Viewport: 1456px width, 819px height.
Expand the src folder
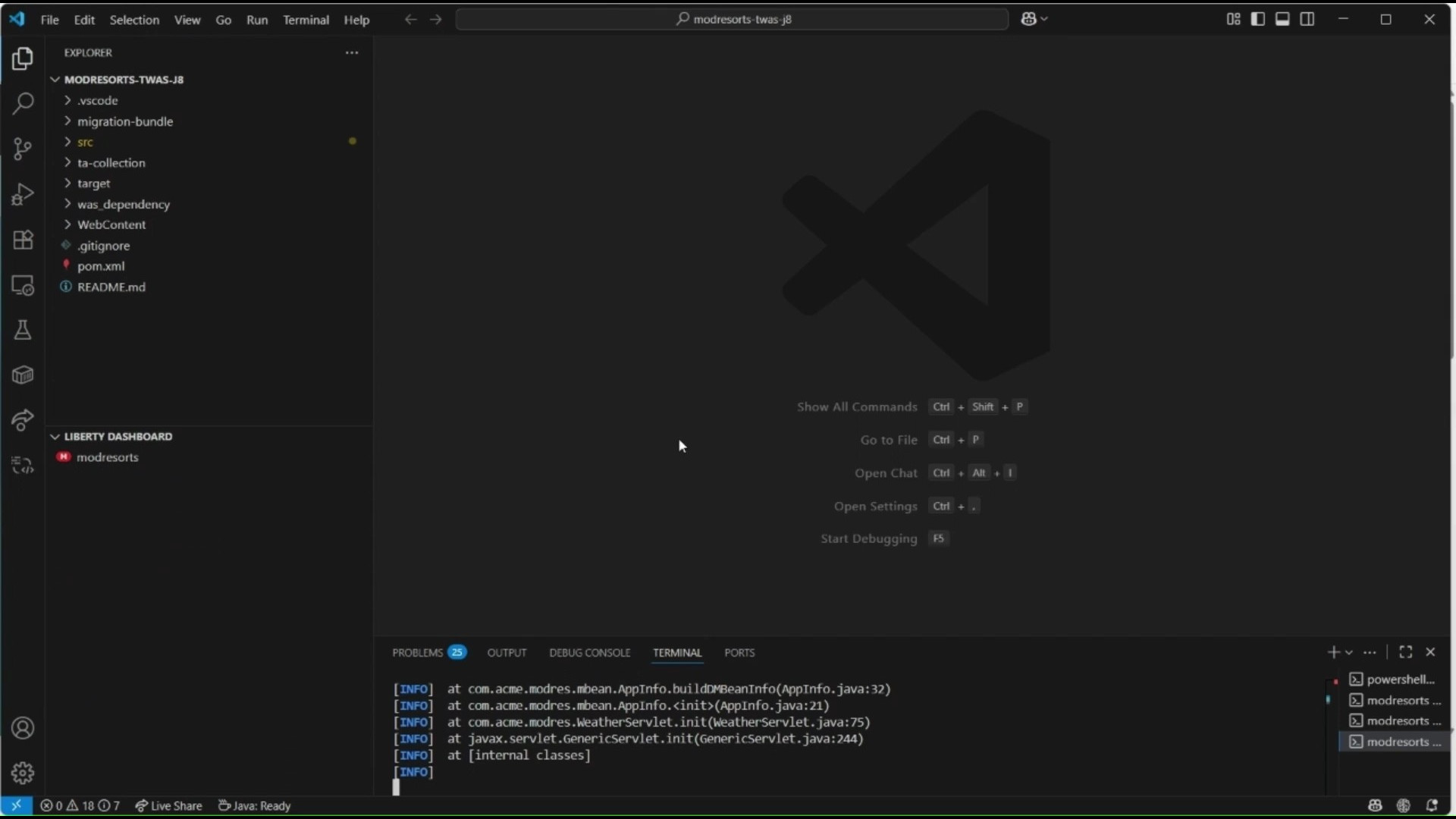(85, 142)
